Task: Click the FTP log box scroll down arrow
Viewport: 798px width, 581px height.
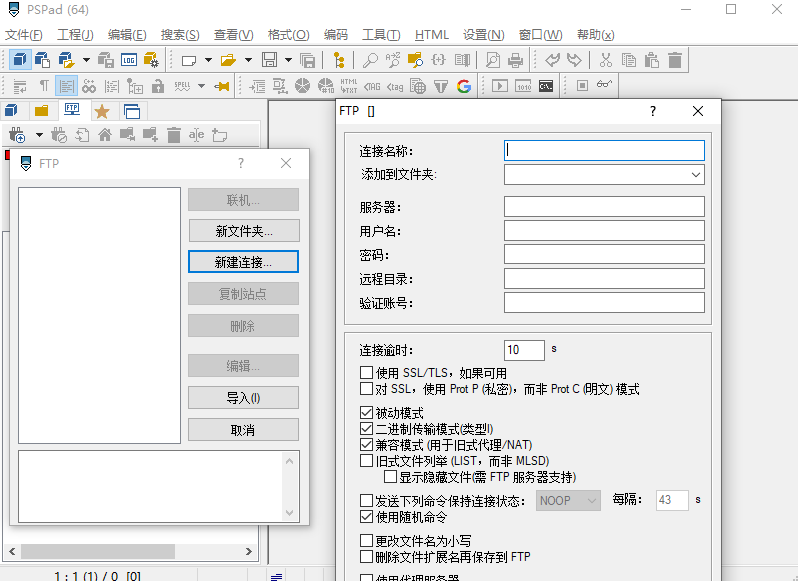Action: tap(290, 513)
